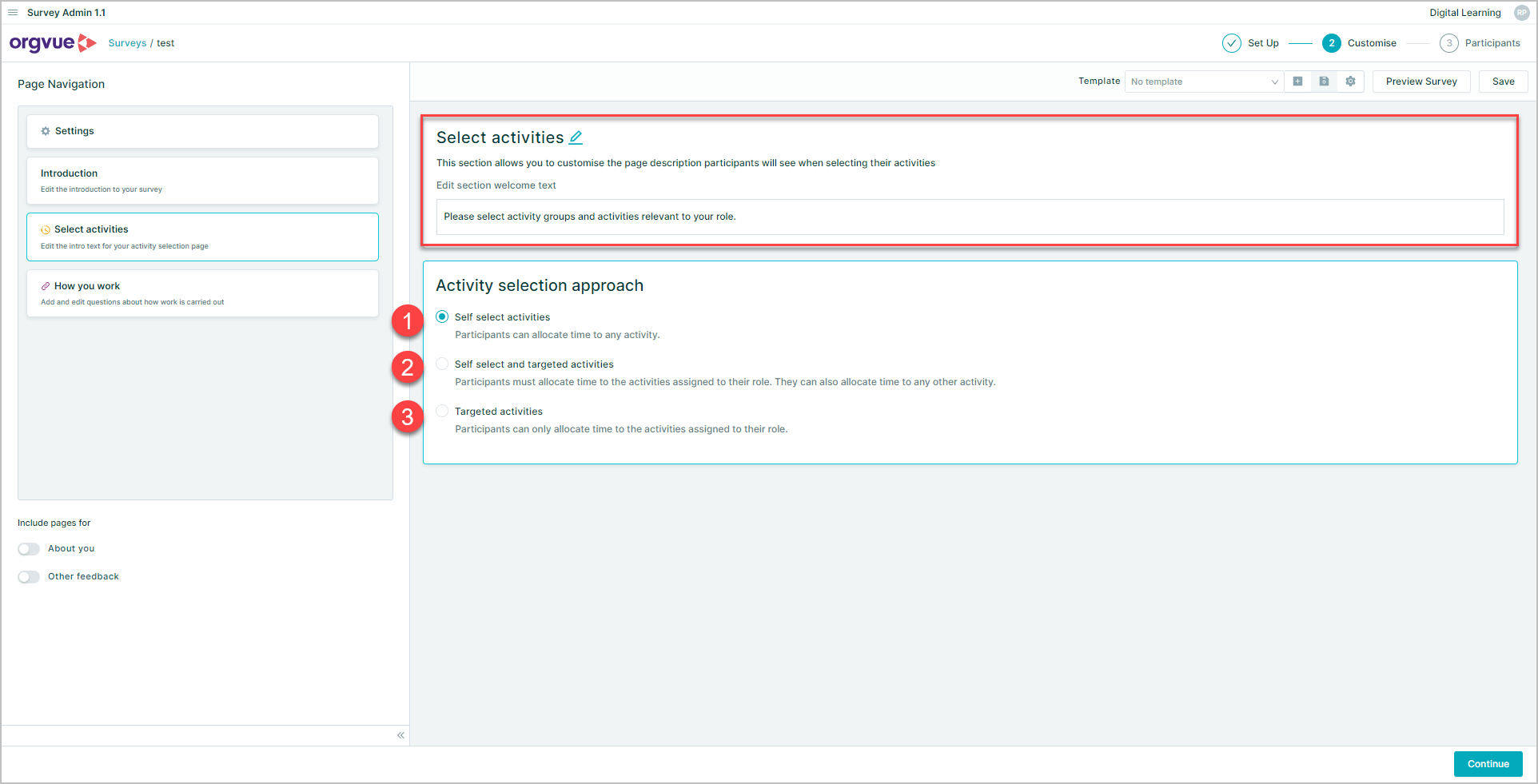Click the pencil edit icon beside Select activities title
This screenshot has width=1538, height=784.
[576, 137]
